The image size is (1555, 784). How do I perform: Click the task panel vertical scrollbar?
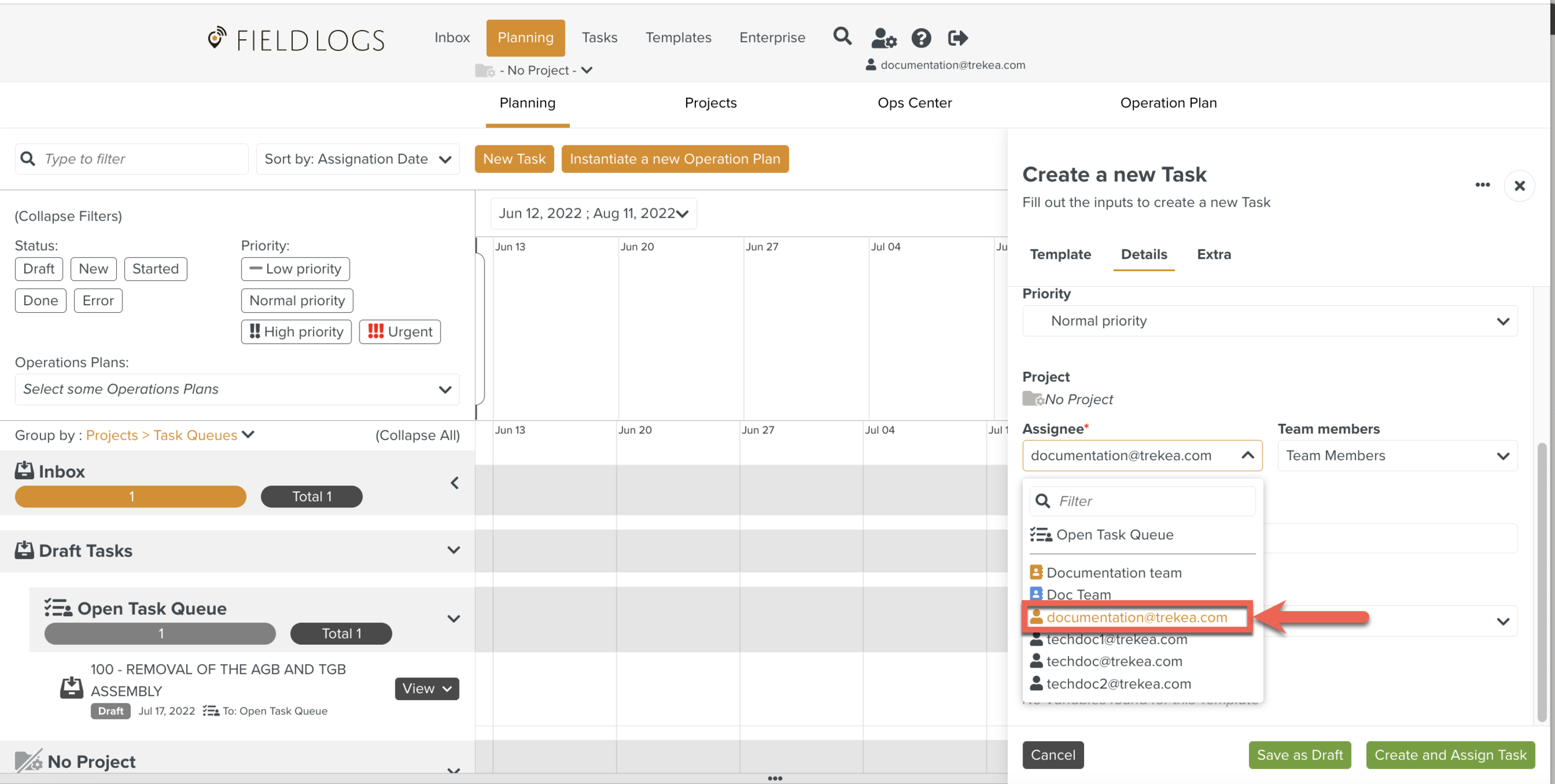point(1542,582)
